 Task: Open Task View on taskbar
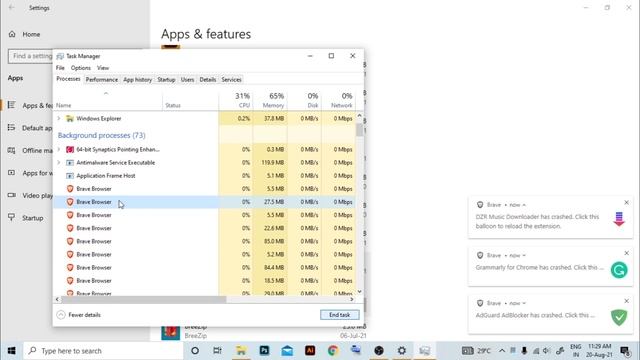point(218,351)
